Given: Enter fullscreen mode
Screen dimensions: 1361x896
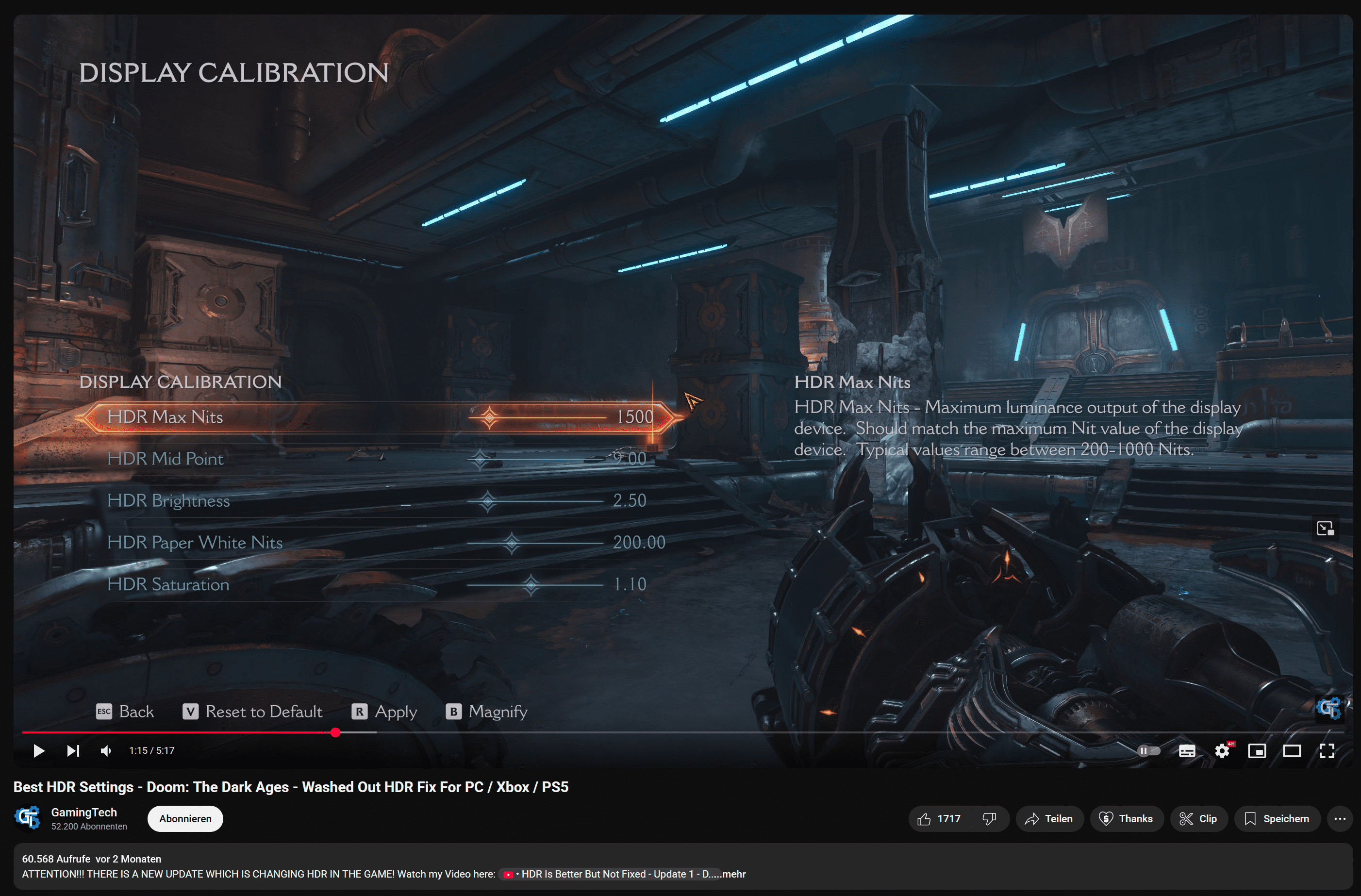Looking at the screenshot, I should pyautogui.click(x=1327, y=750).
